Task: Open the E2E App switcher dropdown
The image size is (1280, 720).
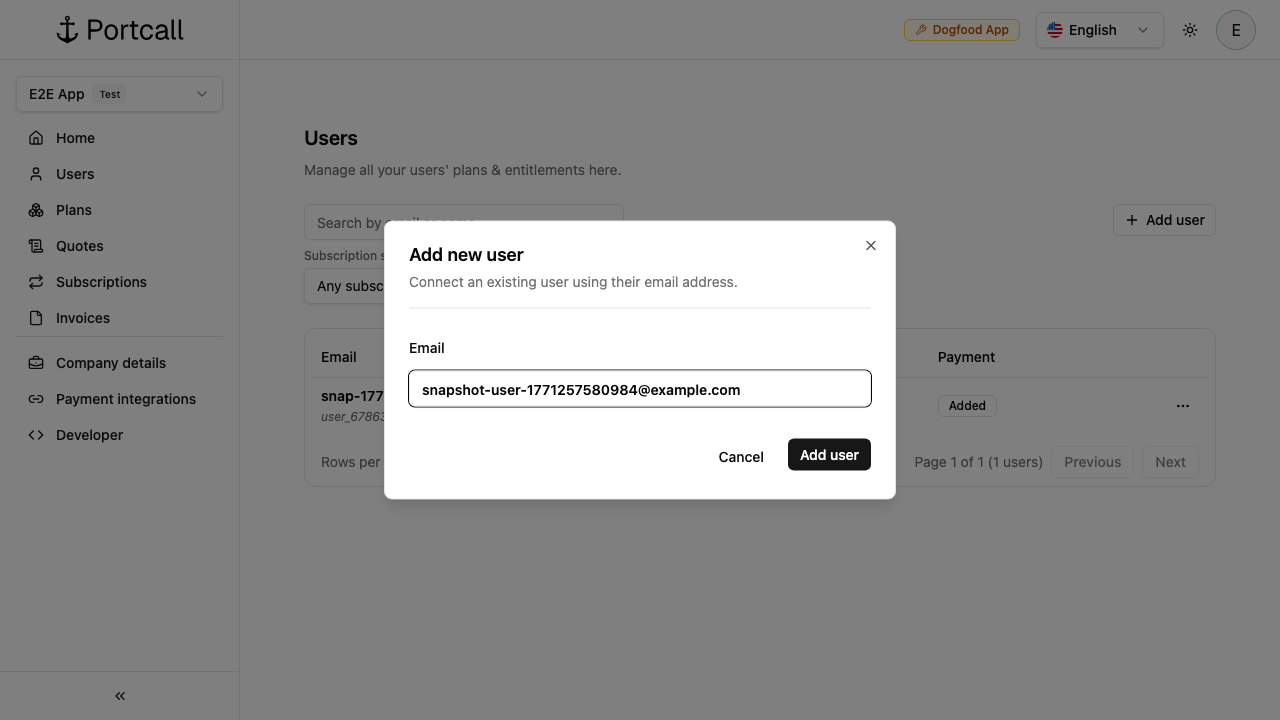Action: (x=119, y=94)
